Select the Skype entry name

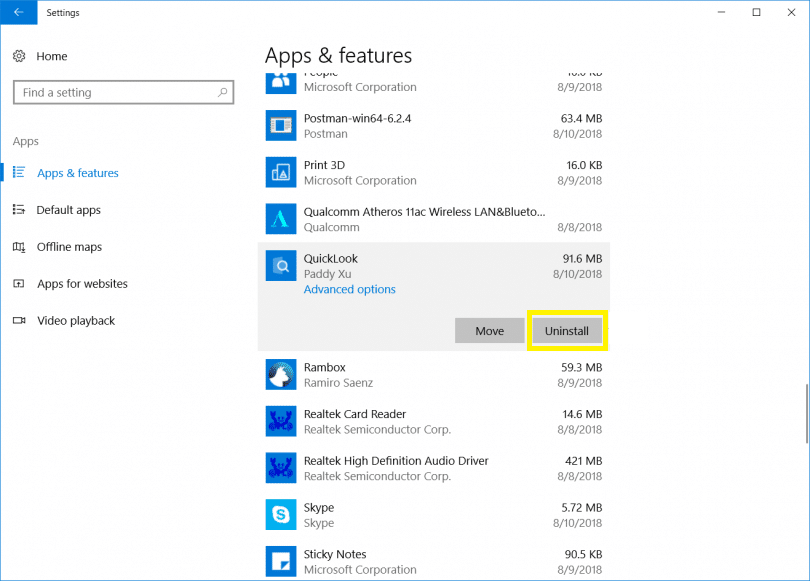[319, 508]
